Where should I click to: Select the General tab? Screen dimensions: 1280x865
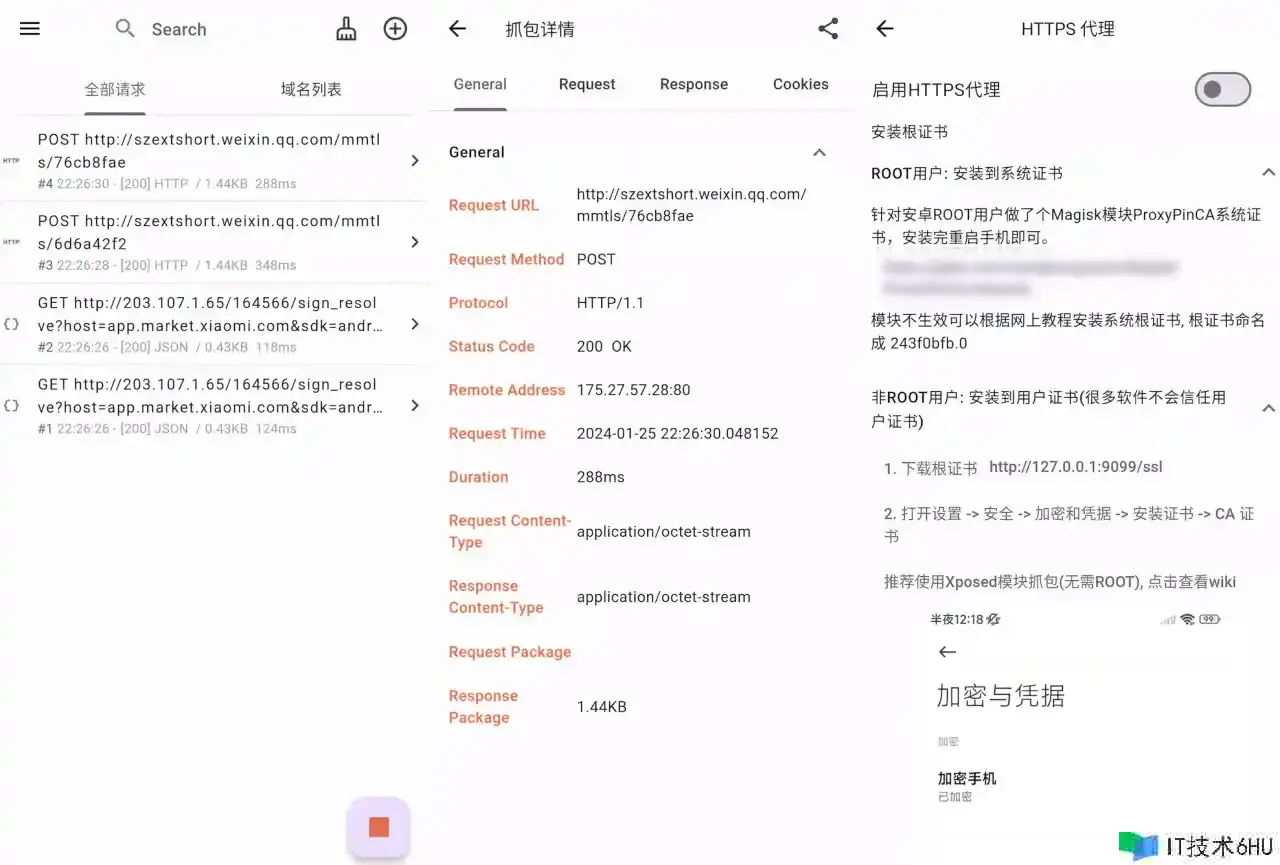click(x=480, y=84)
